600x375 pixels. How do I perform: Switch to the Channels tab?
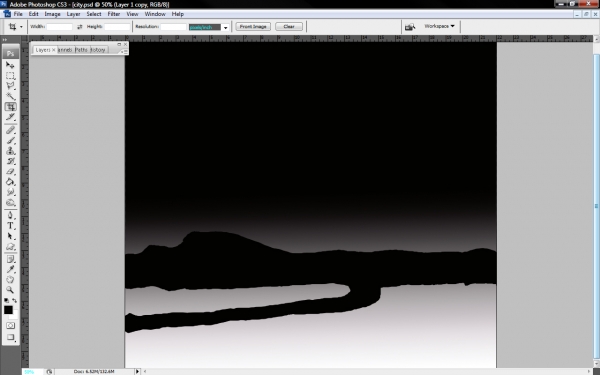click(x=65, y=50)
